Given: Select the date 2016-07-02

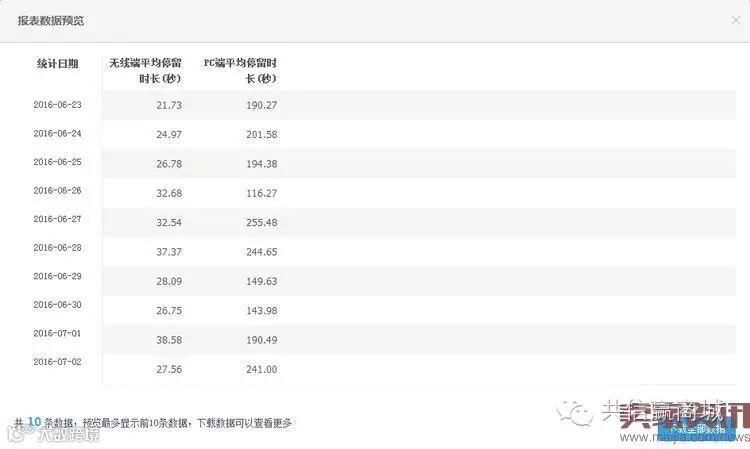Looking at the screenshot, I should [57, 362].
